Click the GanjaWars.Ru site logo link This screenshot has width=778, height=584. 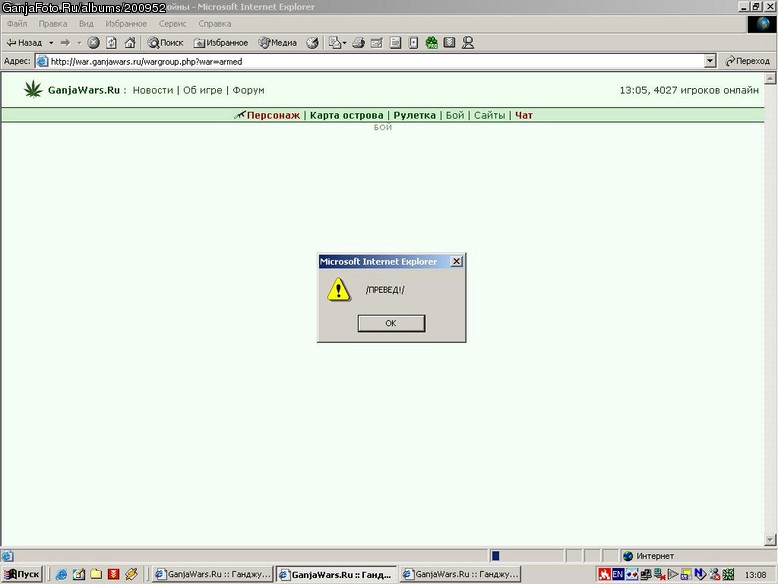pos(84,90)
